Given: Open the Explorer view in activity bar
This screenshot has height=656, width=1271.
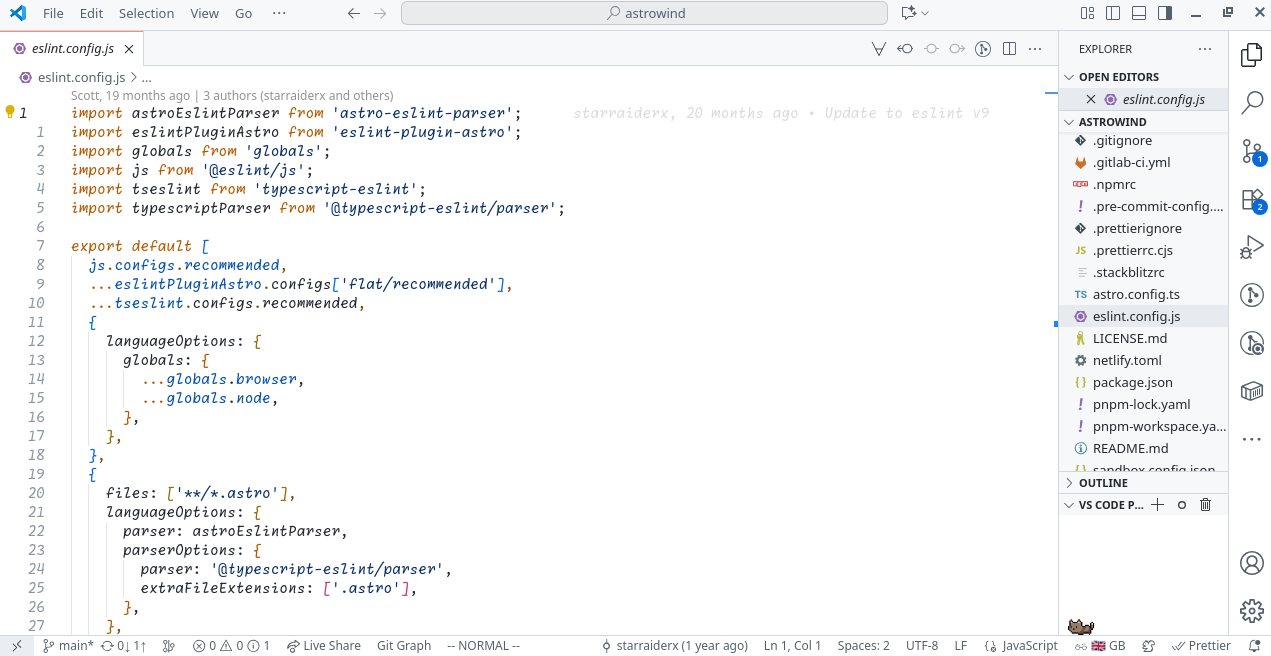Looking at the screenshot, I should 1251,55.
